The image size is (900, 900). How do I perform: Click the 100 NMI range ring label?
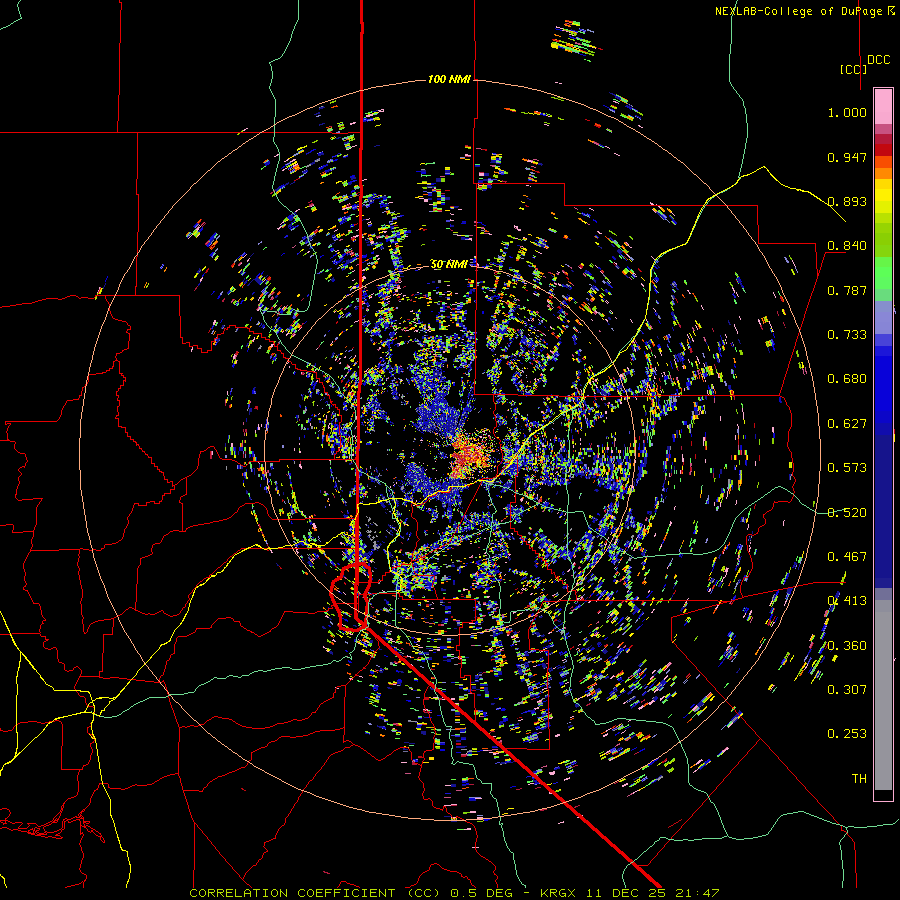click(449, 79)
